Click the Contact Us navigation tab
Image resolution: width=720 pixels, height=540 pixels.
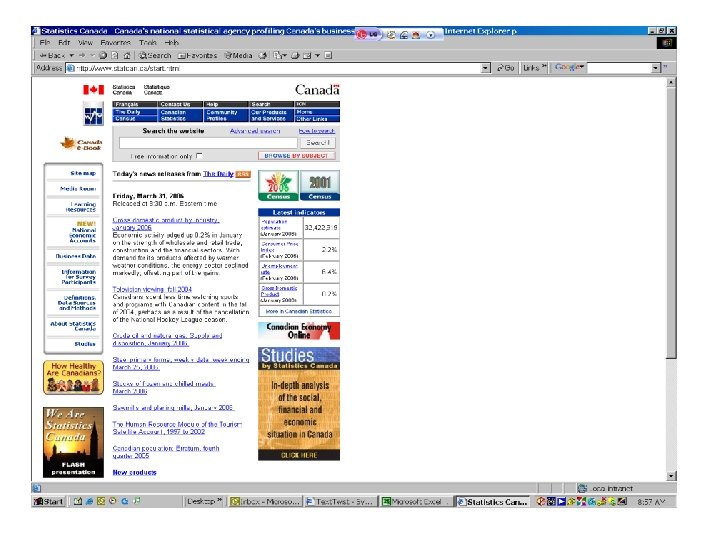(x=180, y=104)
